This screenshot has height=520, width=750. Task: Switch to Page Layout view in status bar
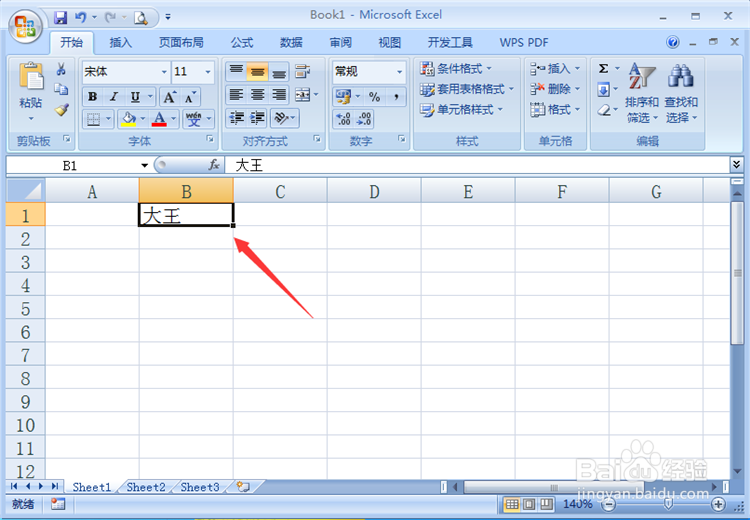(529, 504)
